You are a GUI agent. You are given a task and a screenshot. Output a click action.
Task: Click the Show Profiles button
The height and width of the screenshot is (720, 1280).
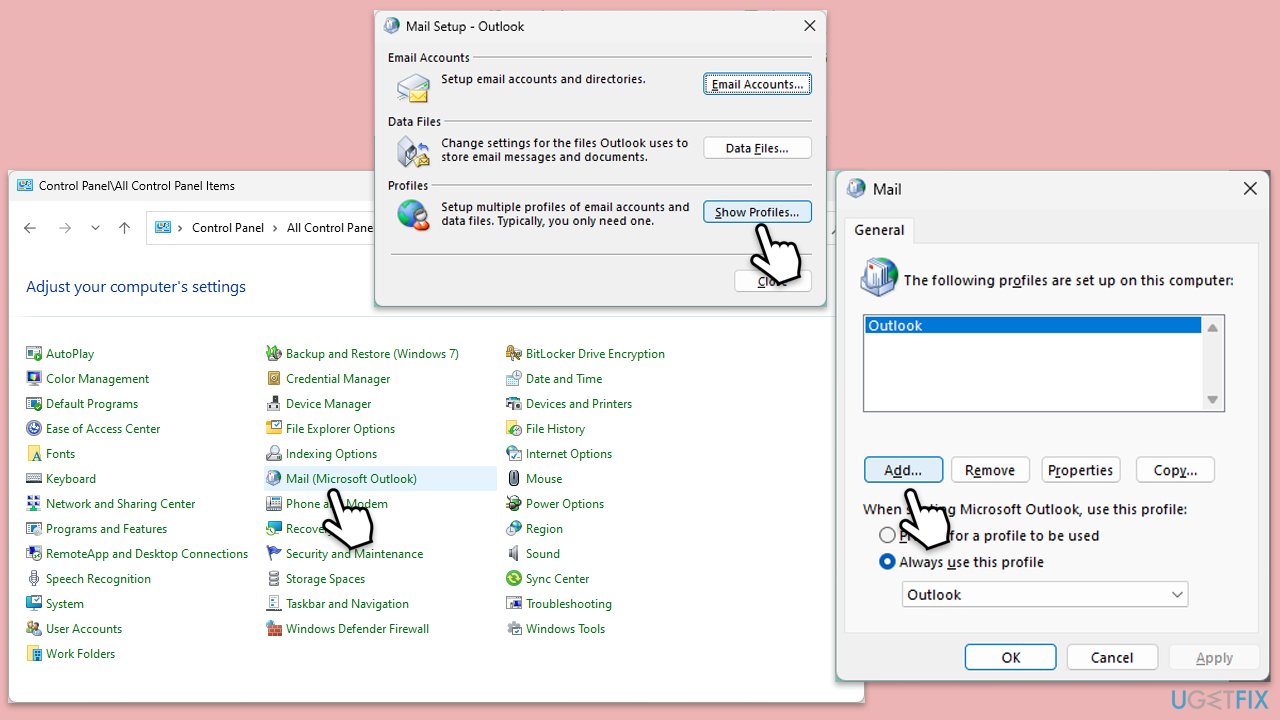pyautogui.click(x=757, y=212)
